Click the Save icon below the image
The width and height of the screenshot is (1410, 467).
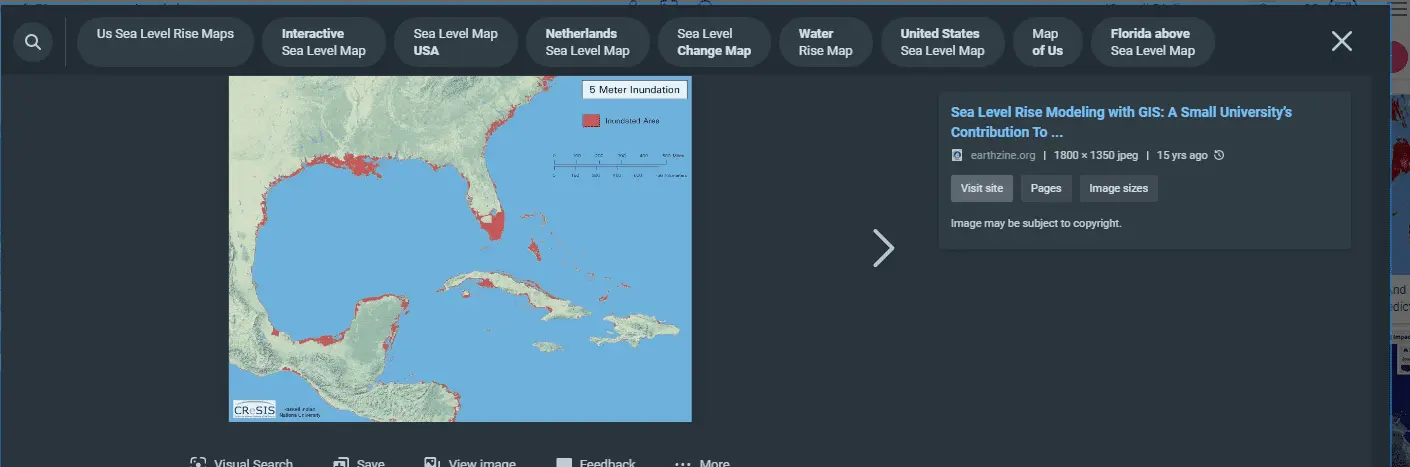(x=341, y=463)
